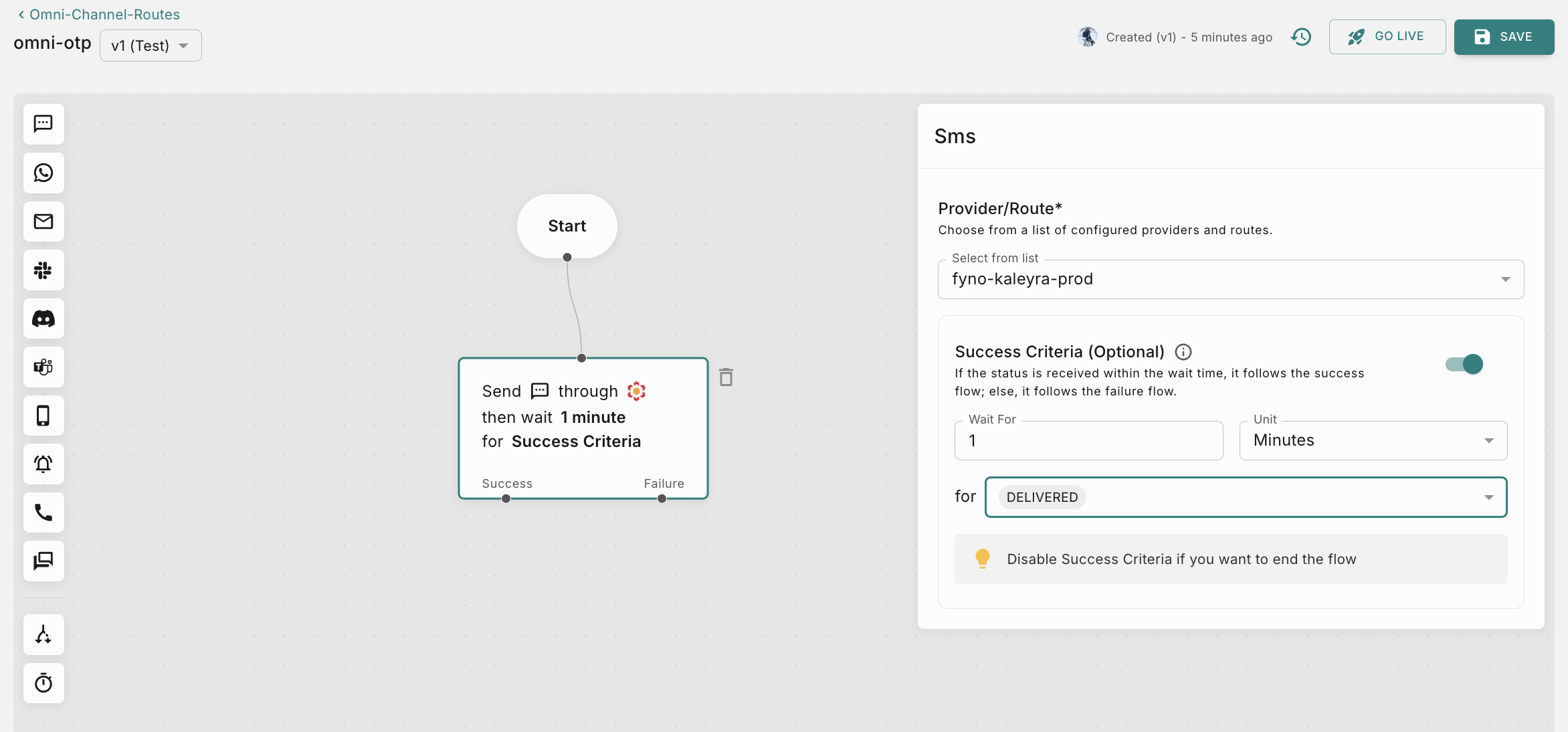Add a Slack channel node

pos(43,270)
